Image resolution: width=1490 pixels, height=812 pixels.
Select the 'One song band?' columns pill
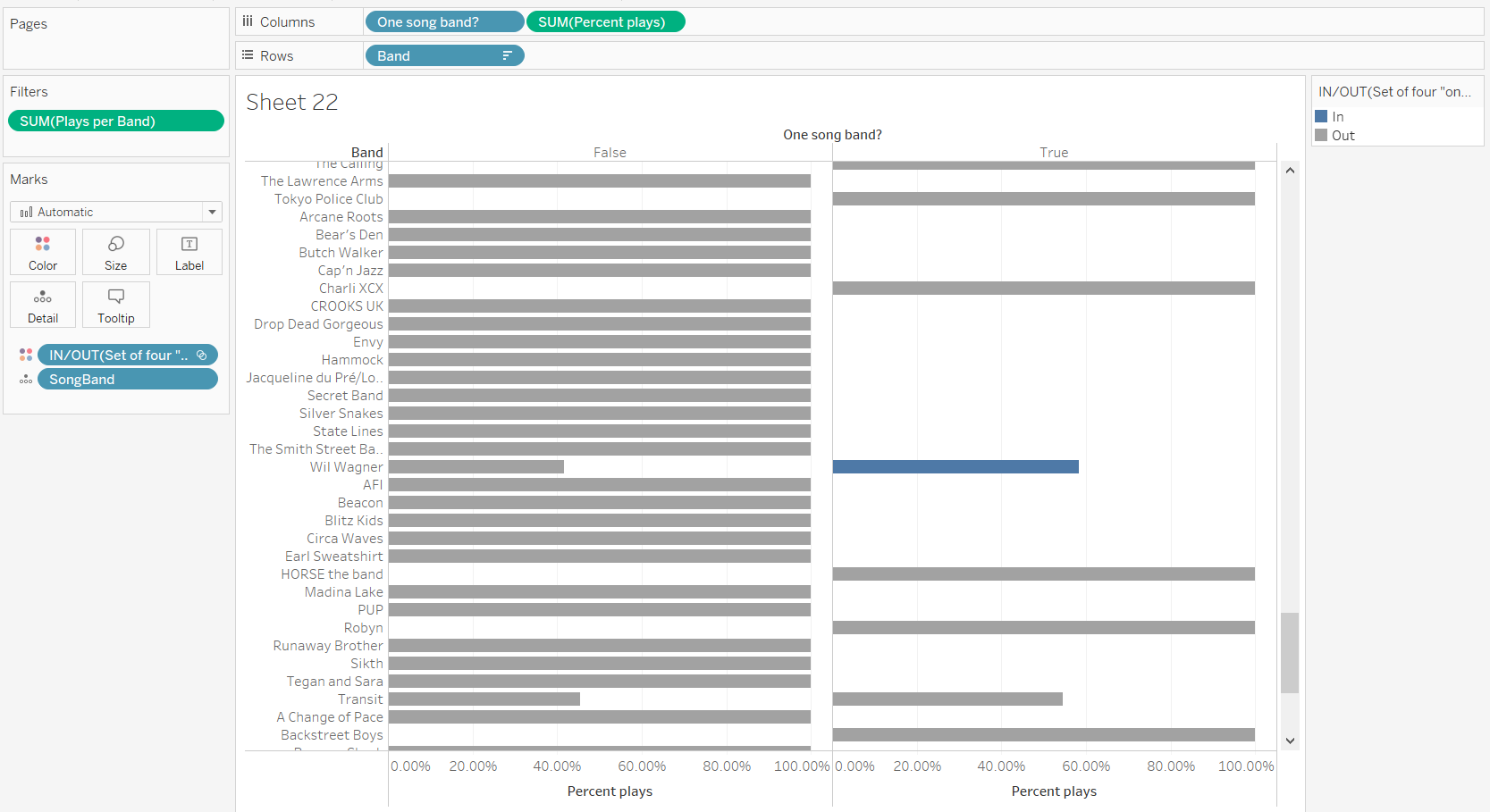point(444,21)
